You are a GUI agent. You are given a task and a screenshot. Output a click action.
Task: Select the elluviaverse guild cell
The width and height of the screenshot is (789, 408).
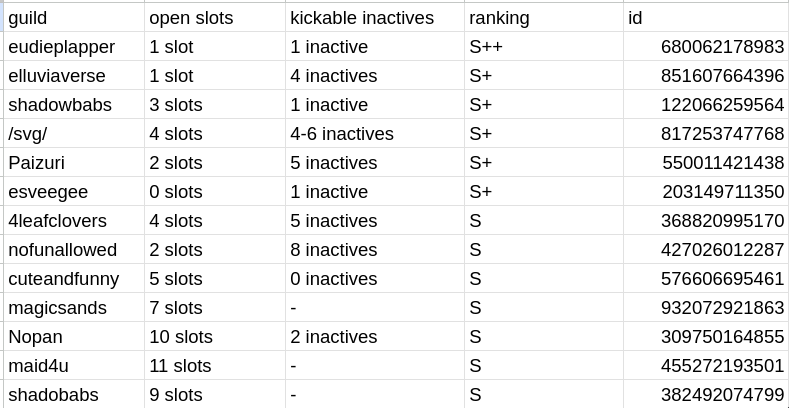72,76
